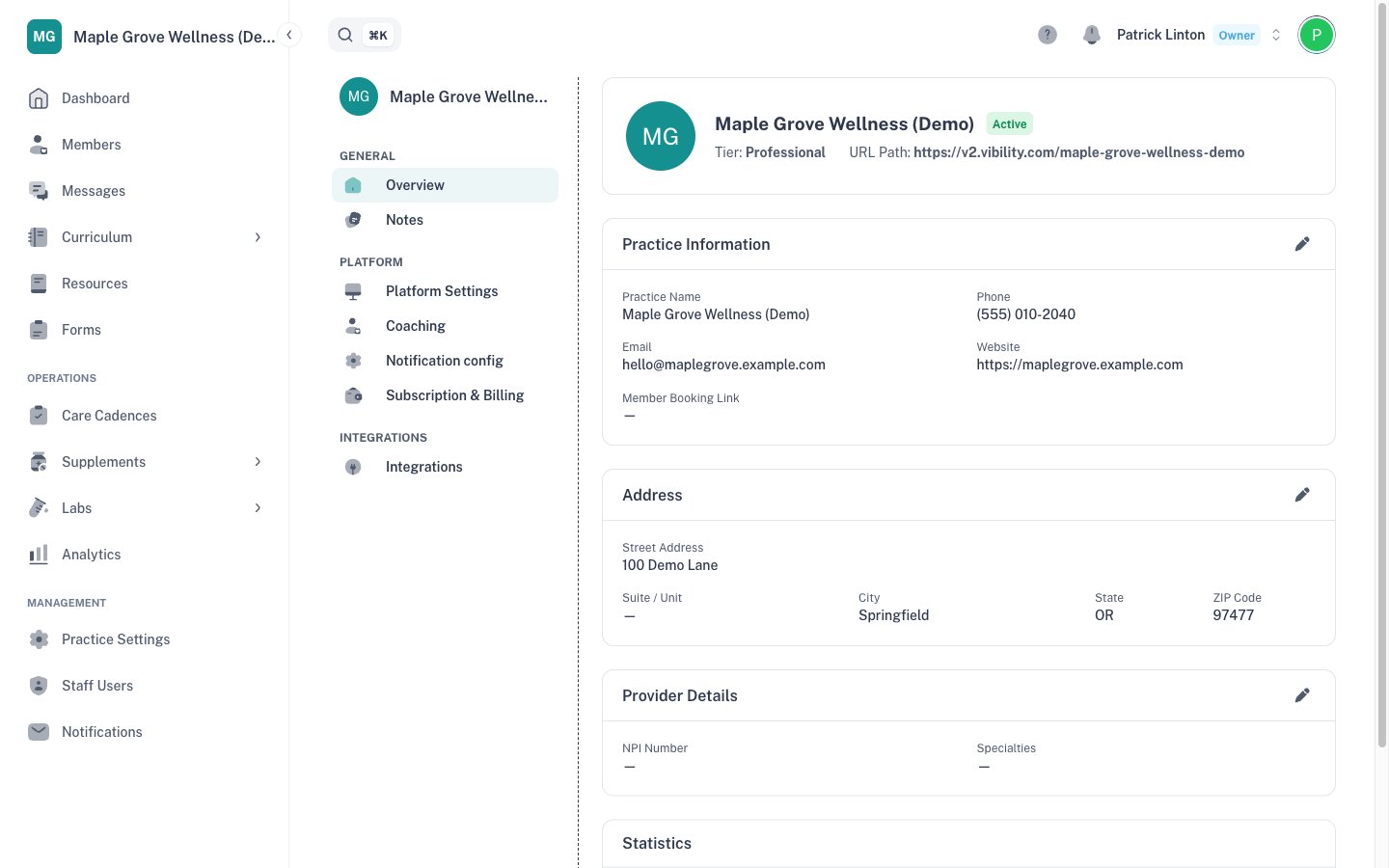This screenshot has height=868, width=1389.
Task: Select the Overview settings item
Action: pyautogui.click(x=445, y=185)
